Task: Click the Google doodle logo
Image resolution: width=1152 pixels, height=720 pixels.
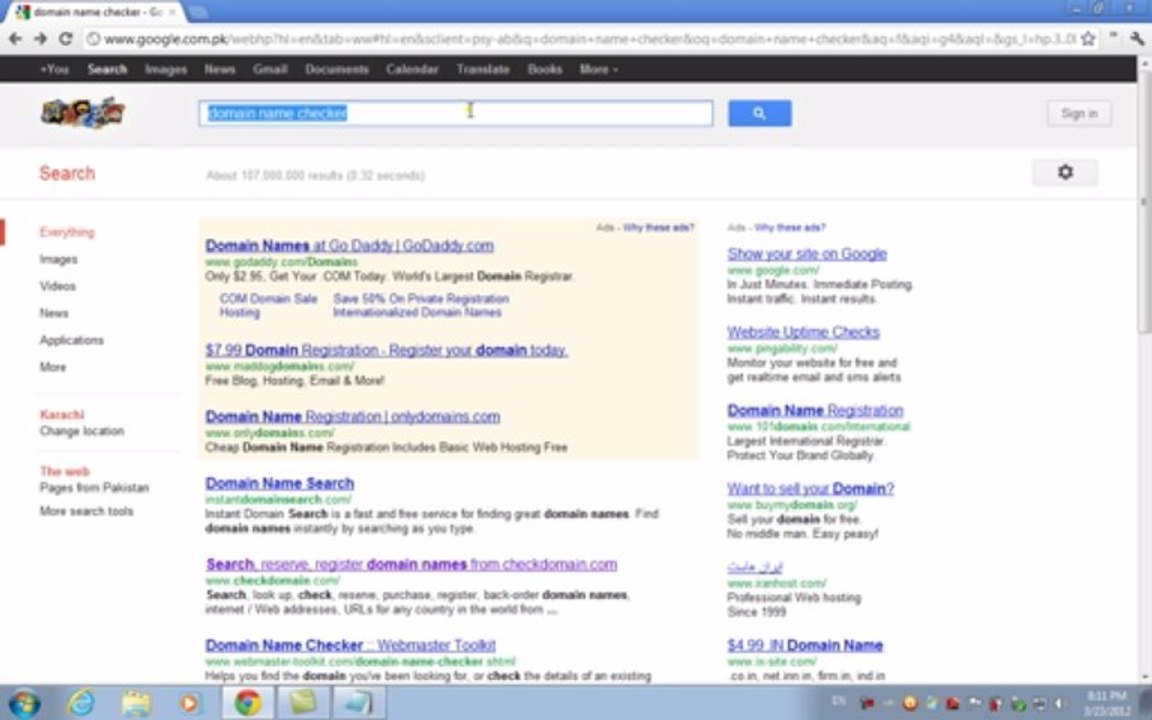Action: 83,112
